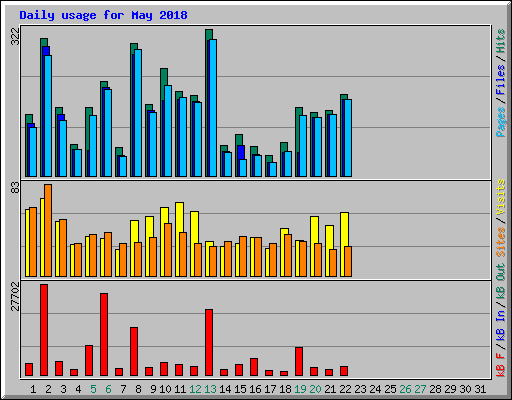512x400 pixels.
Task: Click the kB F legend label
Action: [x=501, y=364]
